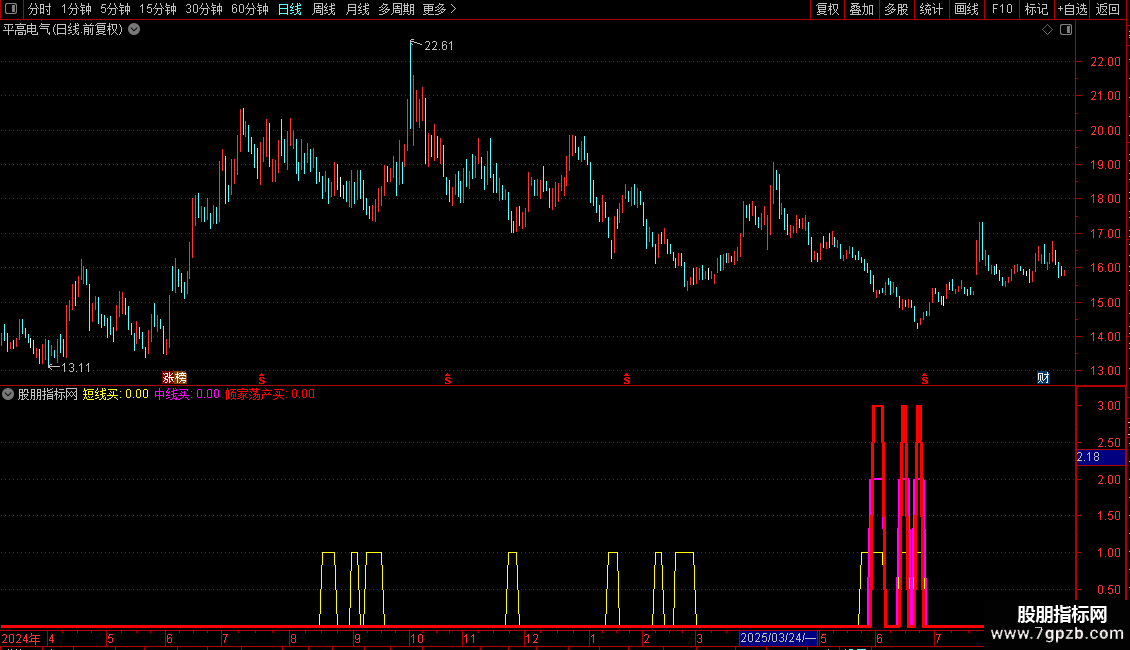Switch to 分时 intraday view
The height and width of the screenshot is (650, 1130).
coord(40,9)
